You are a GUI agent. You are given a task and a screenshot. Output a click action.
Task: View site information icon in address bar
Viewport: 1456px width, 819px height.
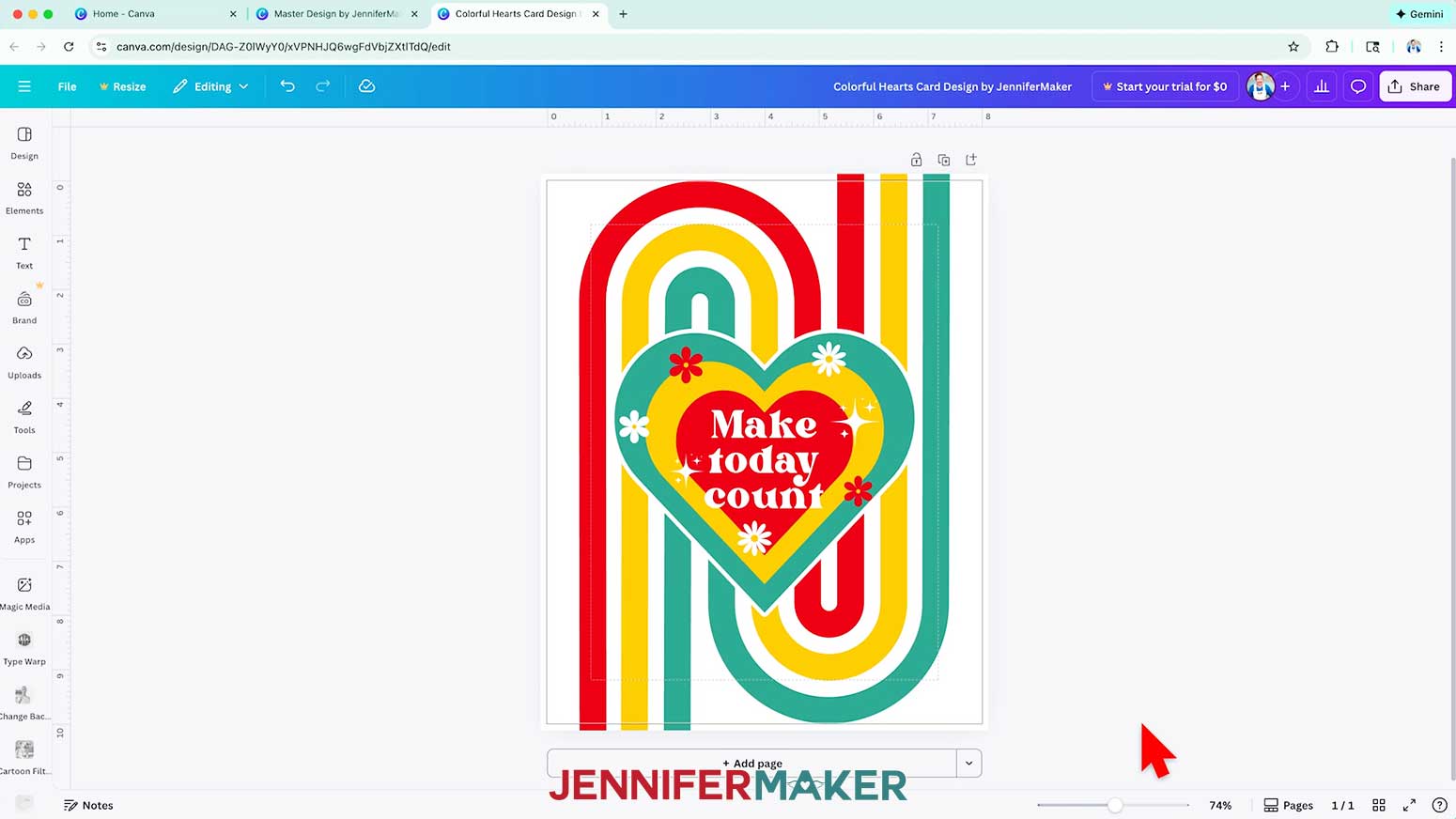[101, 46]
